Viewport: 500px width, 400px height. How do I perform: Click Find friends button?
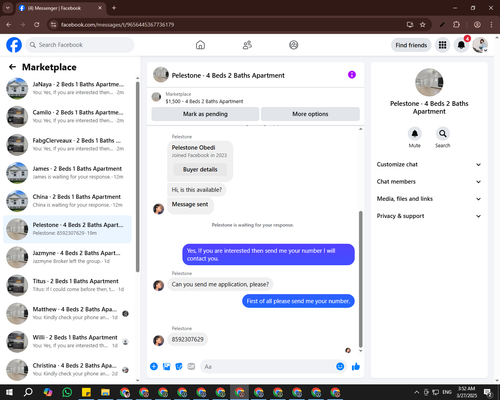(411, 45)
